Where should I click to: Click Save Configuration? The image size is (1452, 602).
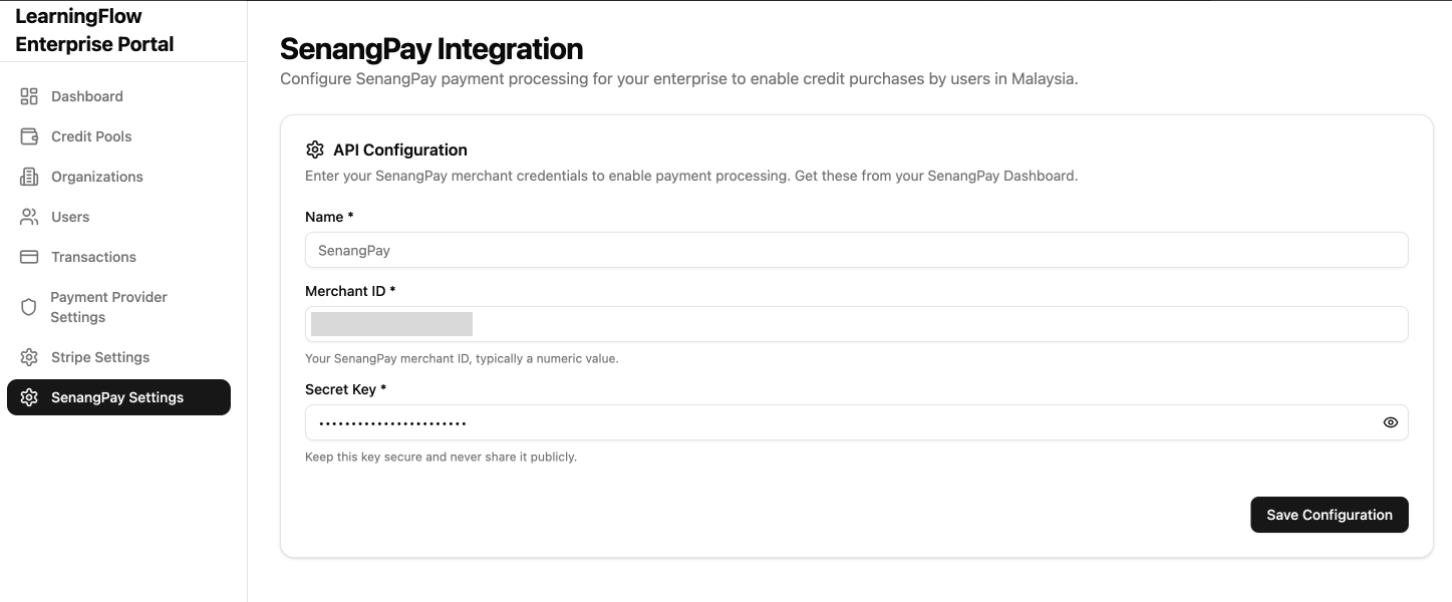point(1329,514)
